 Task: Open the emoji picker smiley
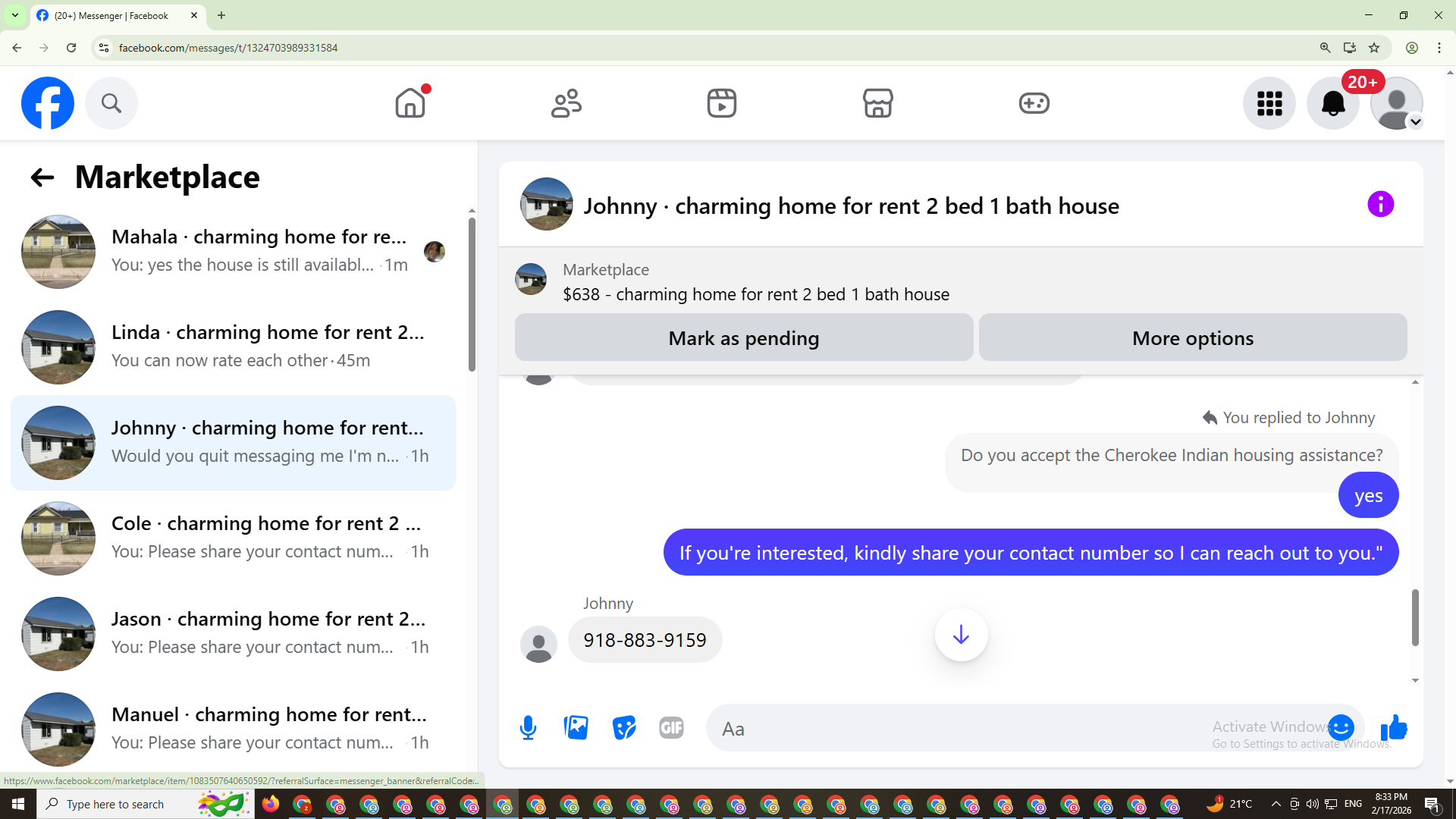pos(1341,728)
